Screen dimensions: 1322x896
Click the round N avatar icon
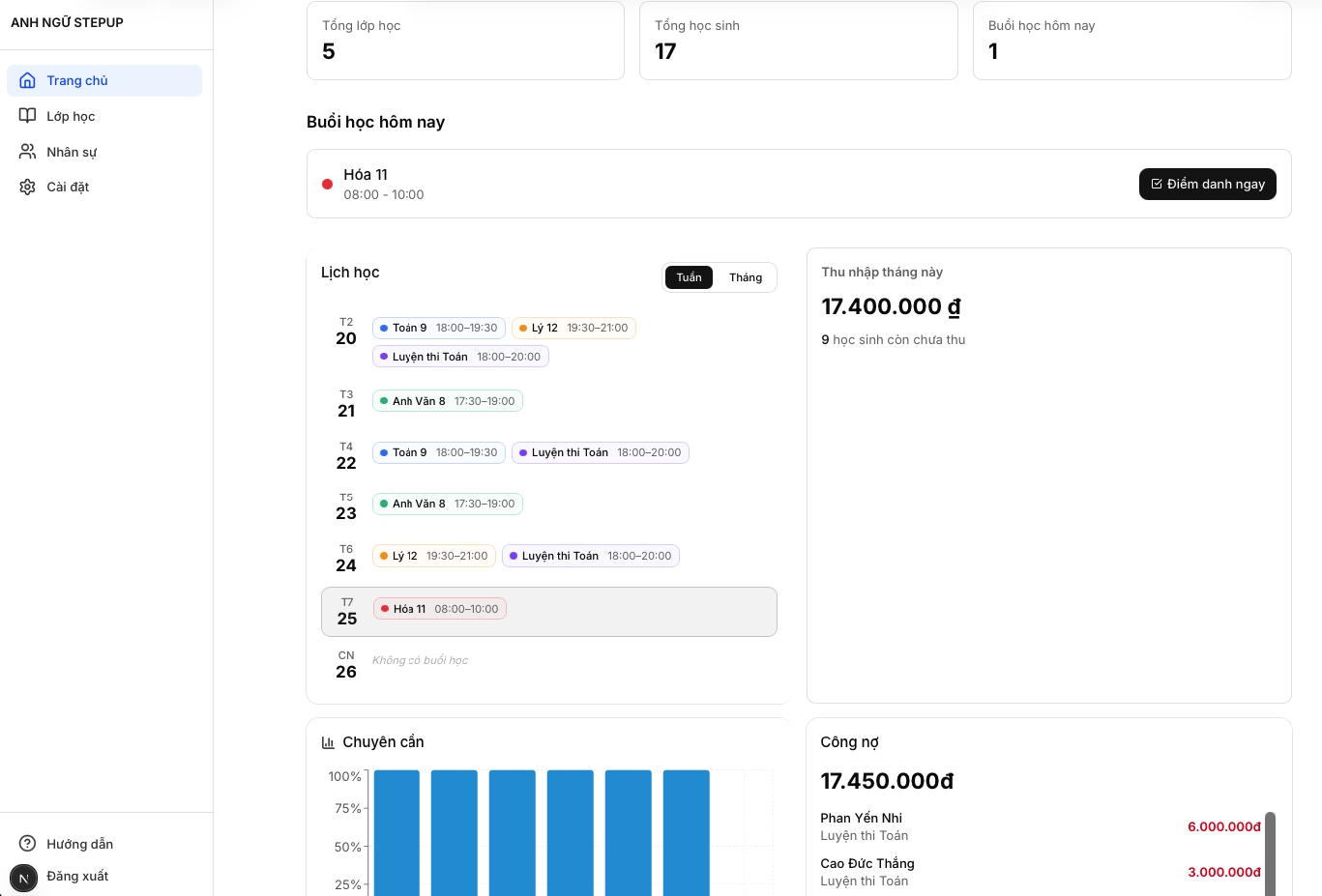(24, 878)
